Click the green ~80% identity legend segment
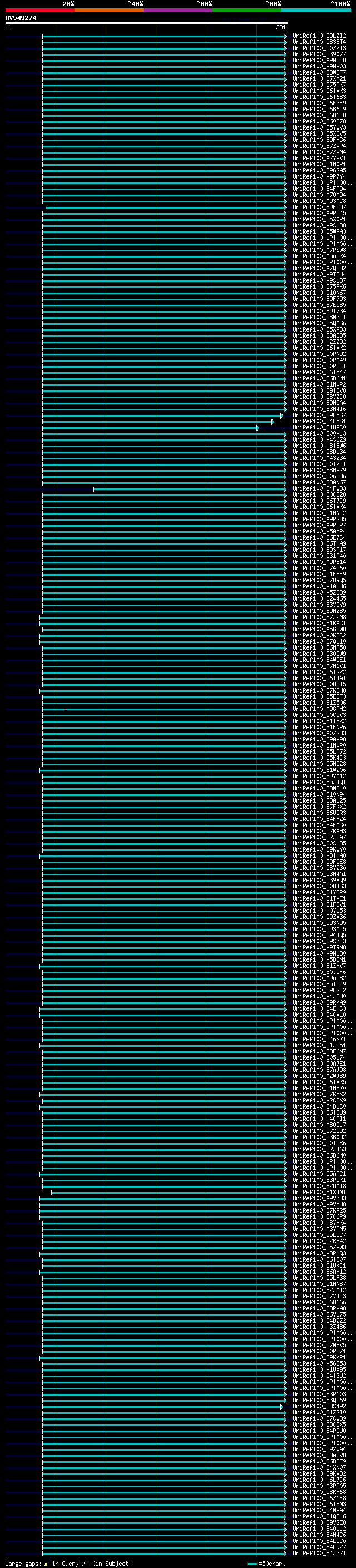 pos(247,10)
